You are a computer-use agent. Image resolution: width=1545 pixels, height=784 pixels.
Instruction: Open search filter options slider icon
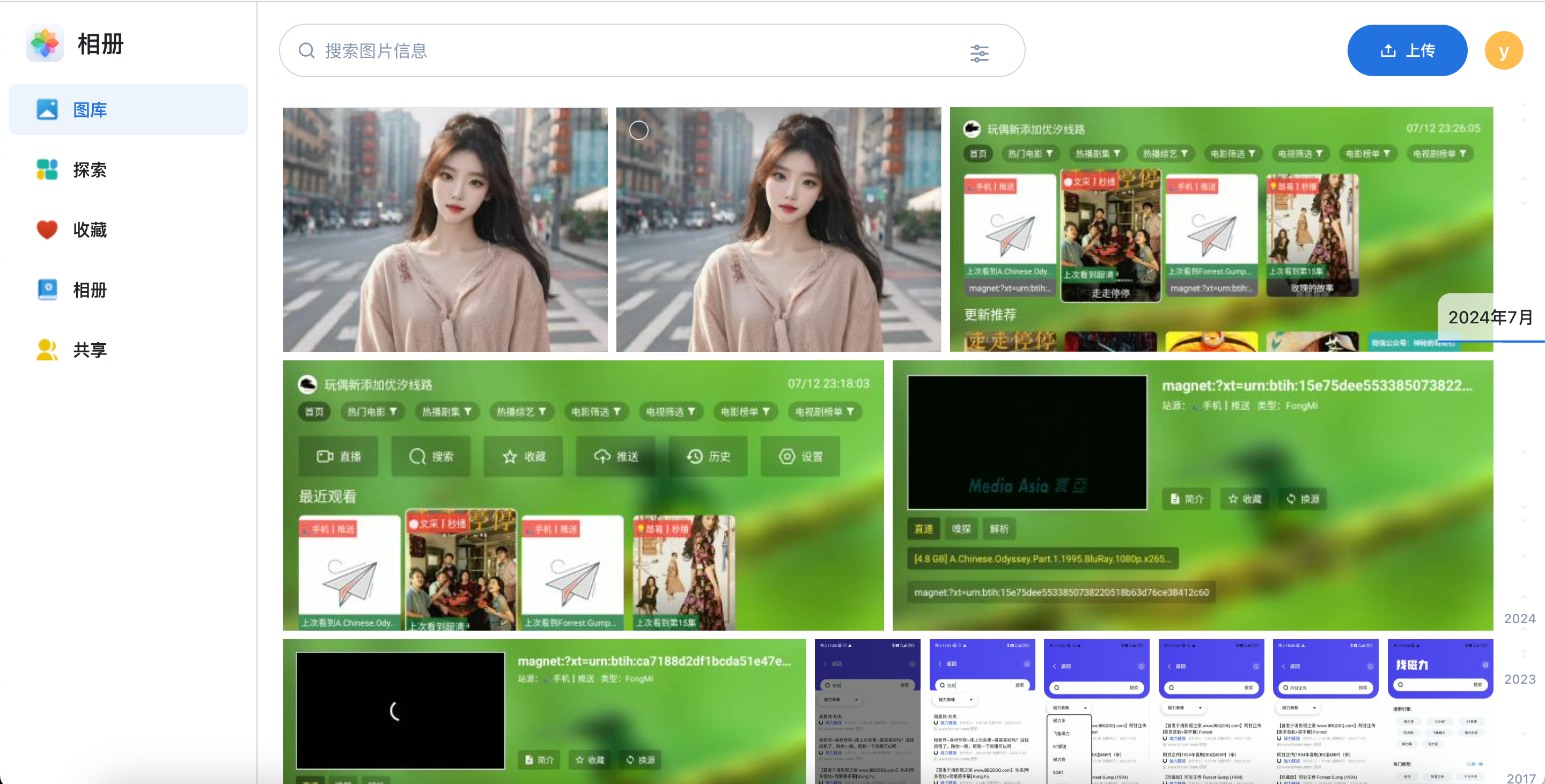coord(979,53)
